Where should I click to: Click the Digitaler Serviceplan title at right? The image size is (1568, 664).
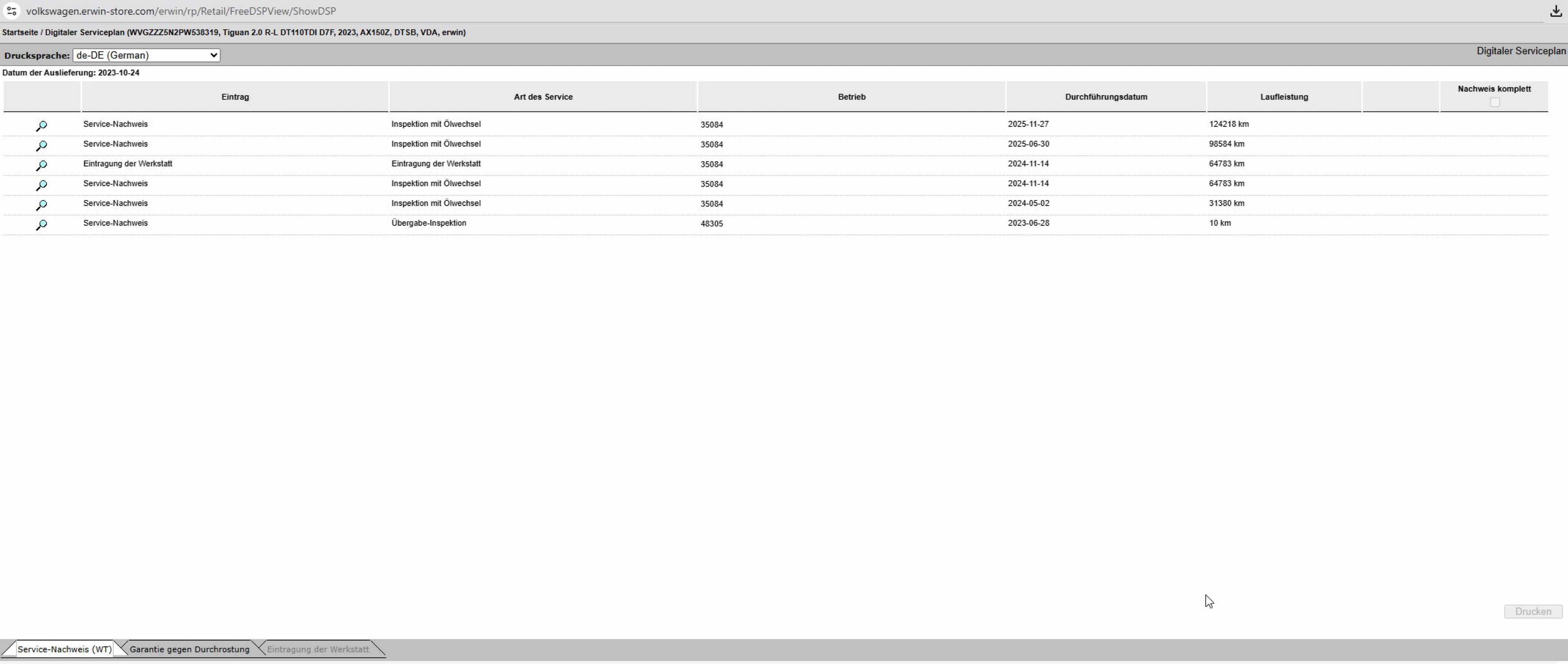click(1521, 51)
